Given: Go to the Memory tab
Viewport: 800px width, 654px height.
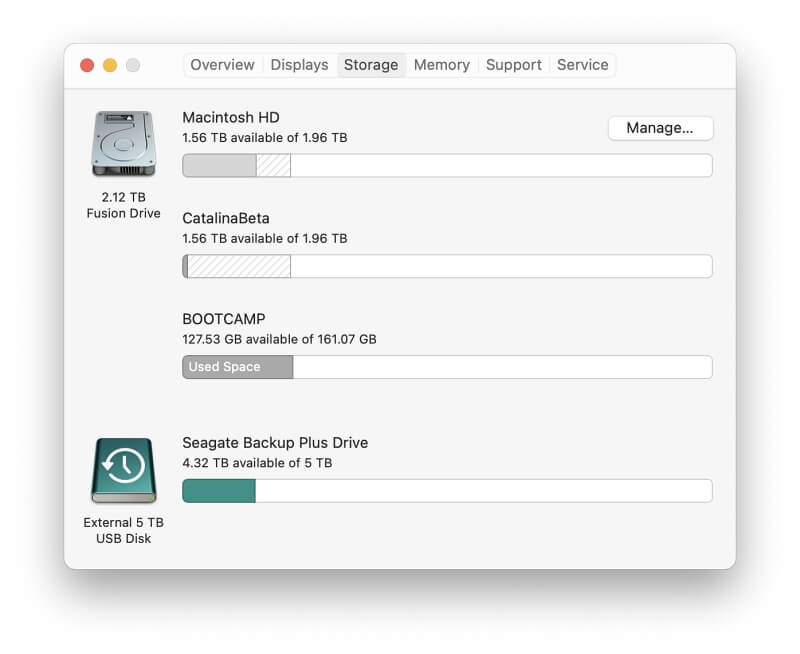Looking at the screenshot, I should click(x=442, y=65).
